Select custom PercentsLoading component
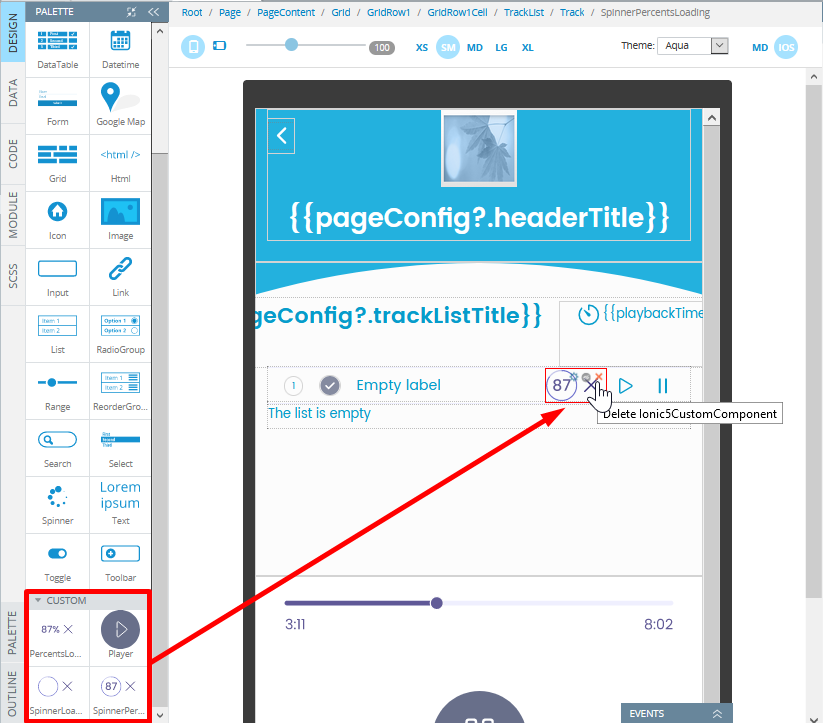Viewport: 823px width, 723px height. [x=57, y=638]
